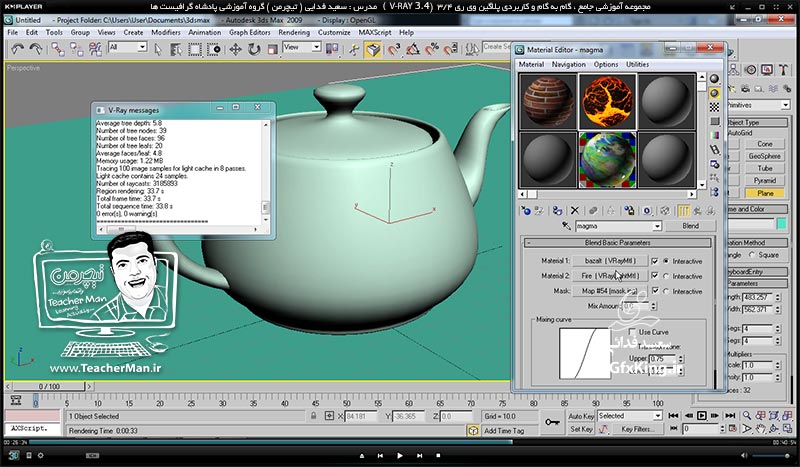Click Assign Material to Selection icon

click(557, 211)
